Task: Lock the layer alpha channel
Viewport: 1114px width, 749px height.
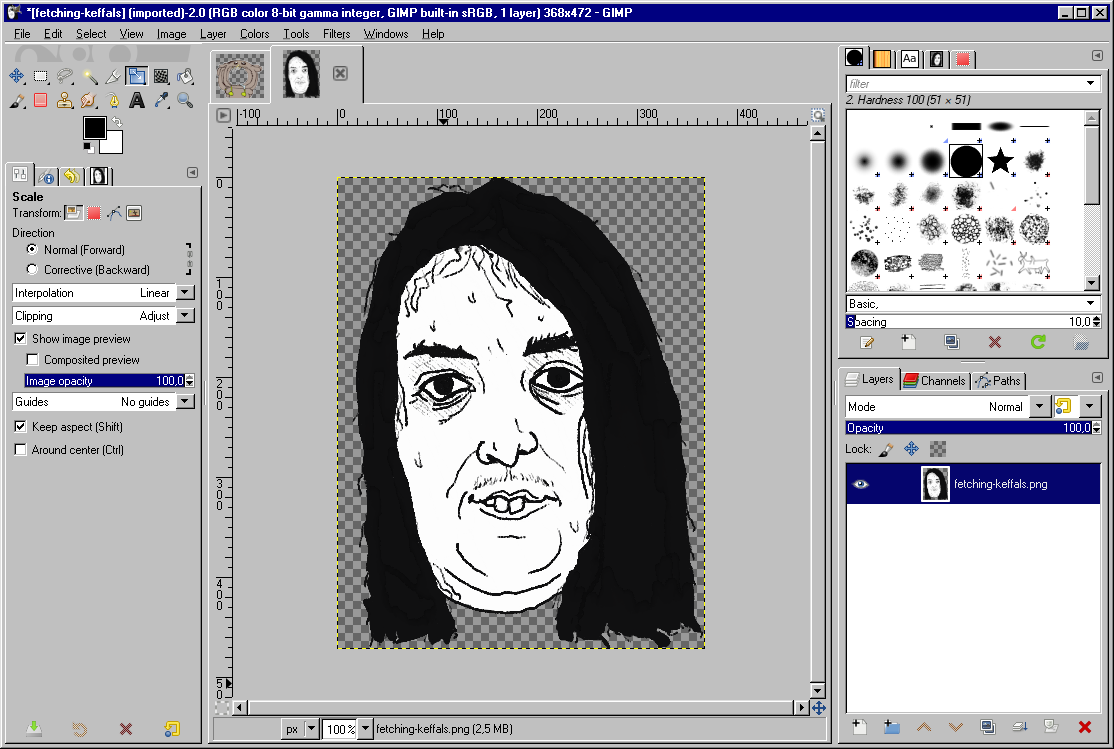Action: click(x=938, y=449)
